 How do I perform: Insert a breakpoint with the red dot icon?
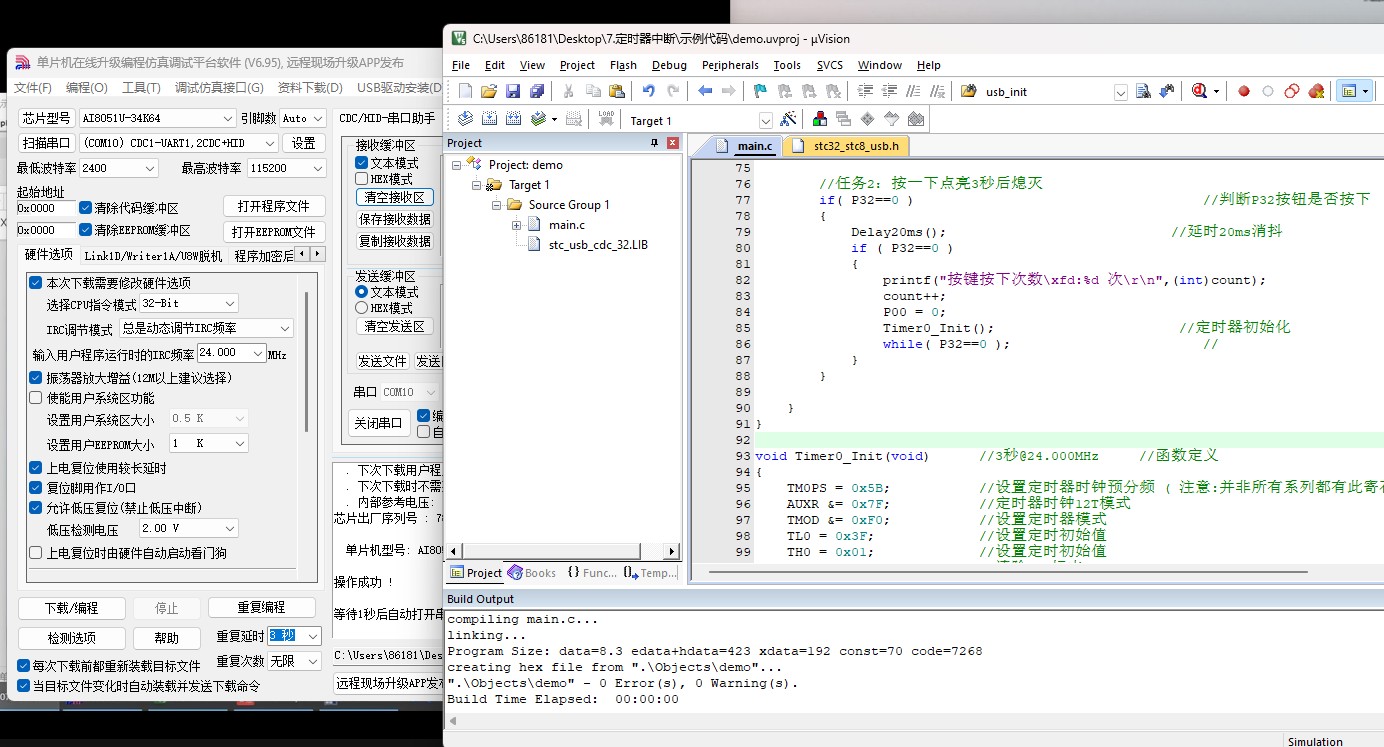pyautogui.click(x=1244, y=91)
